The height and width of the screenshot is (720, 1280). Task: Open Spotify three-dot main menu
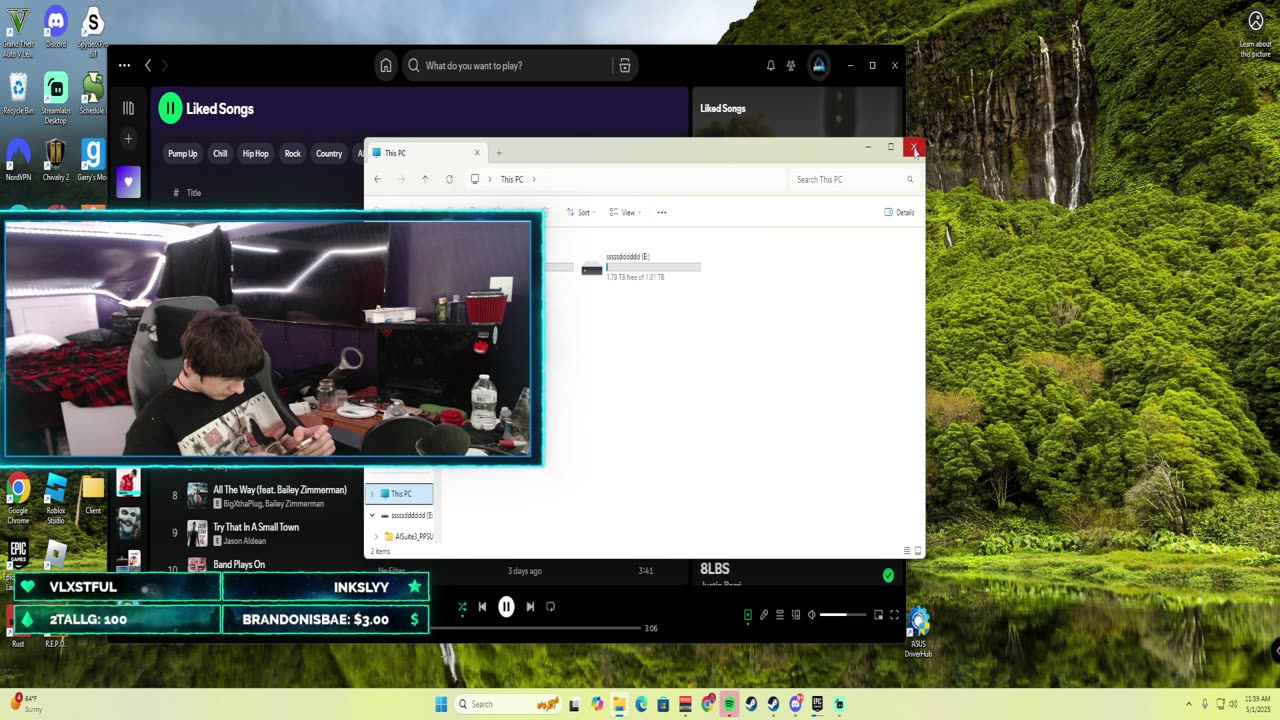point(124,66)
